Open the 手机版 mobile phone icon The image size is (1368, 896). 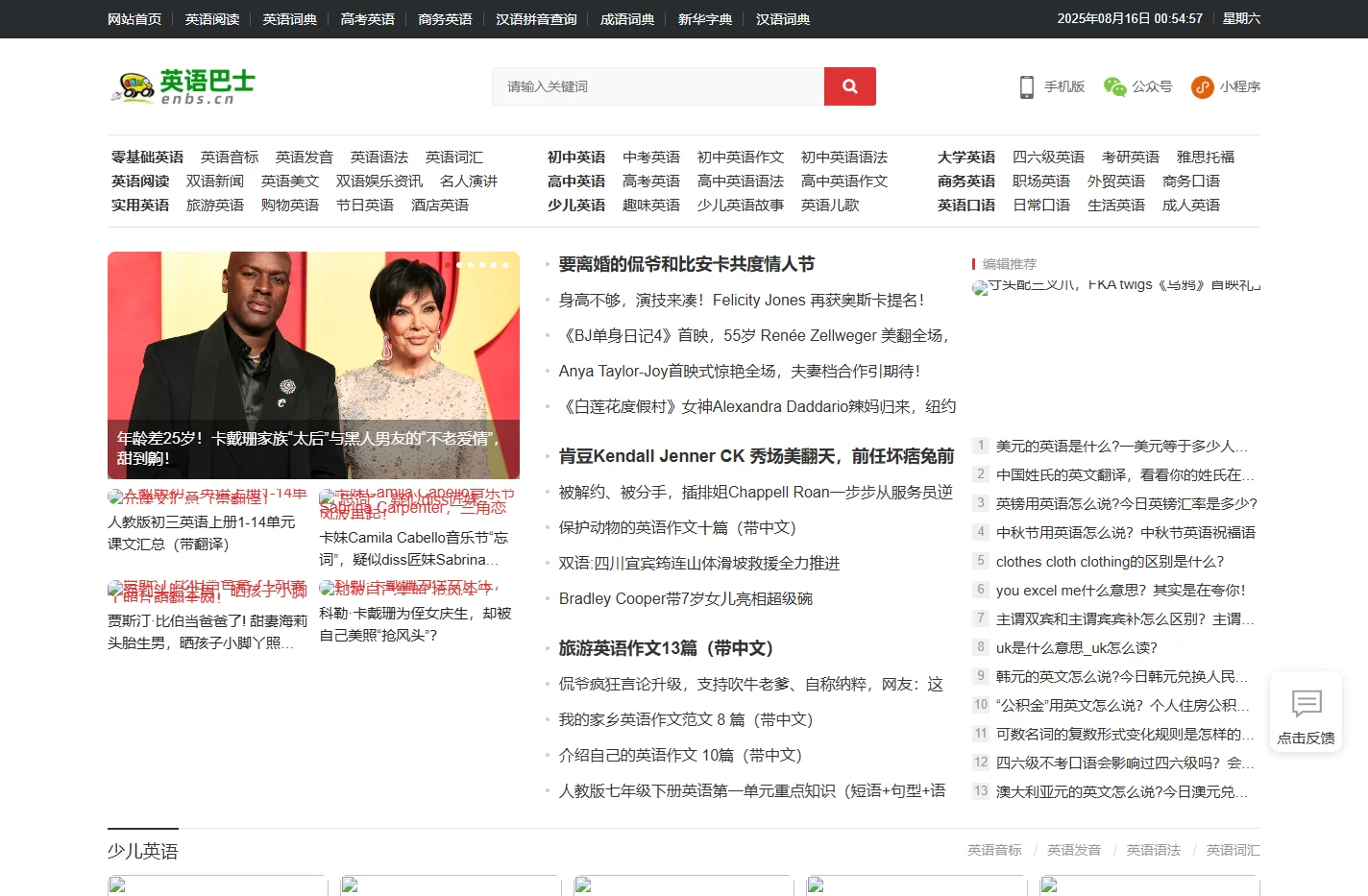point(1027,87)
